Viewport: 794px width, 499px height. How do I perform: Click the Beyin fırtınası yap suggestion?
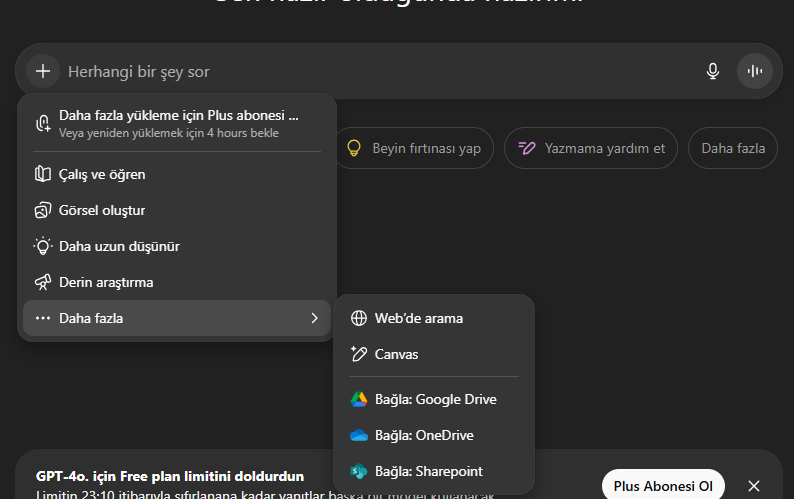(414, 148)
